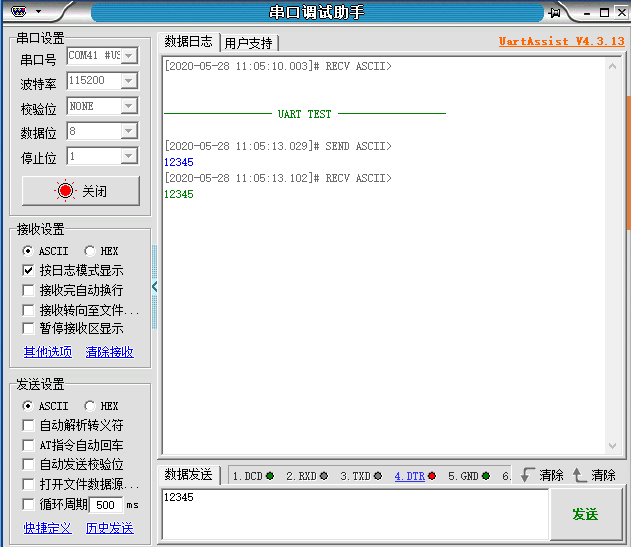Enable 接收完自动换行 checkbox
This screenshot has height=547, width=631.
tap(28, 290)
